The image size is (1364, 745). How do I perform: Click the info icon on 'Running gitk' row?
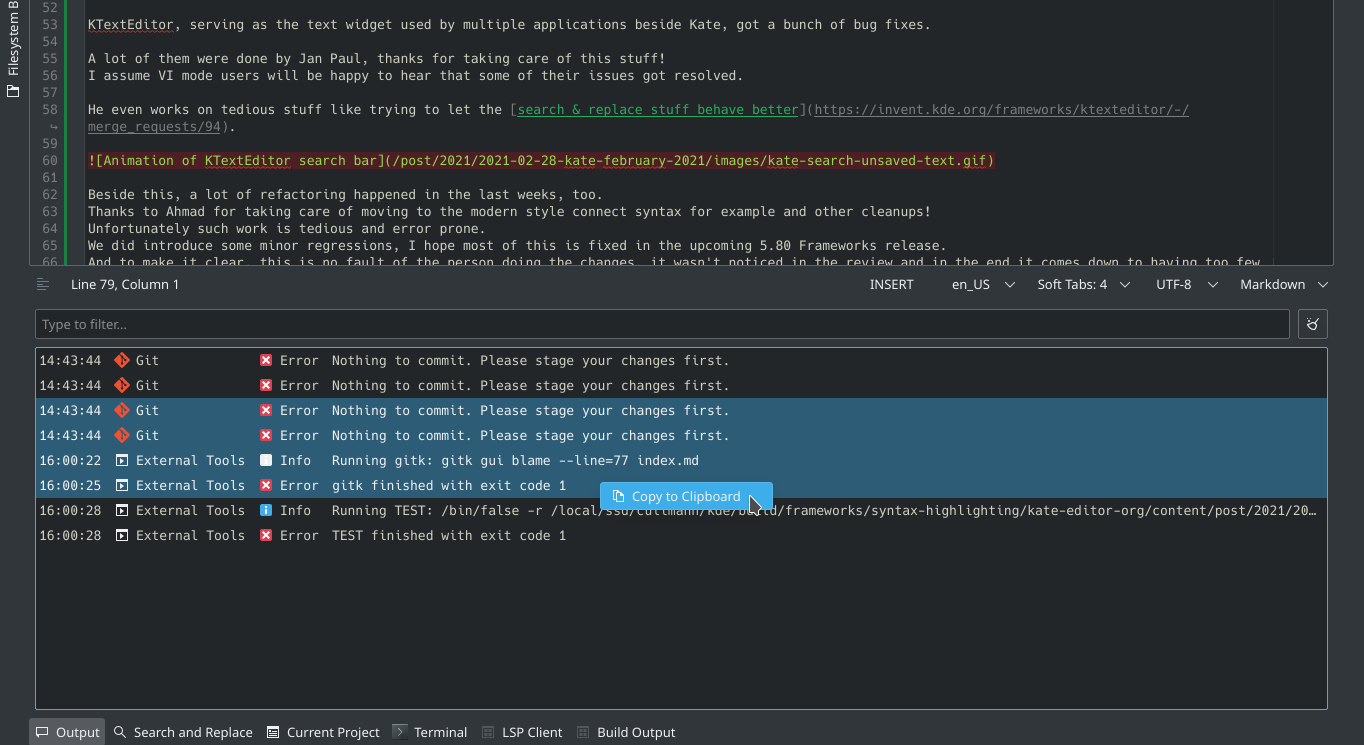pyautogui.click(x=266, y=460)
